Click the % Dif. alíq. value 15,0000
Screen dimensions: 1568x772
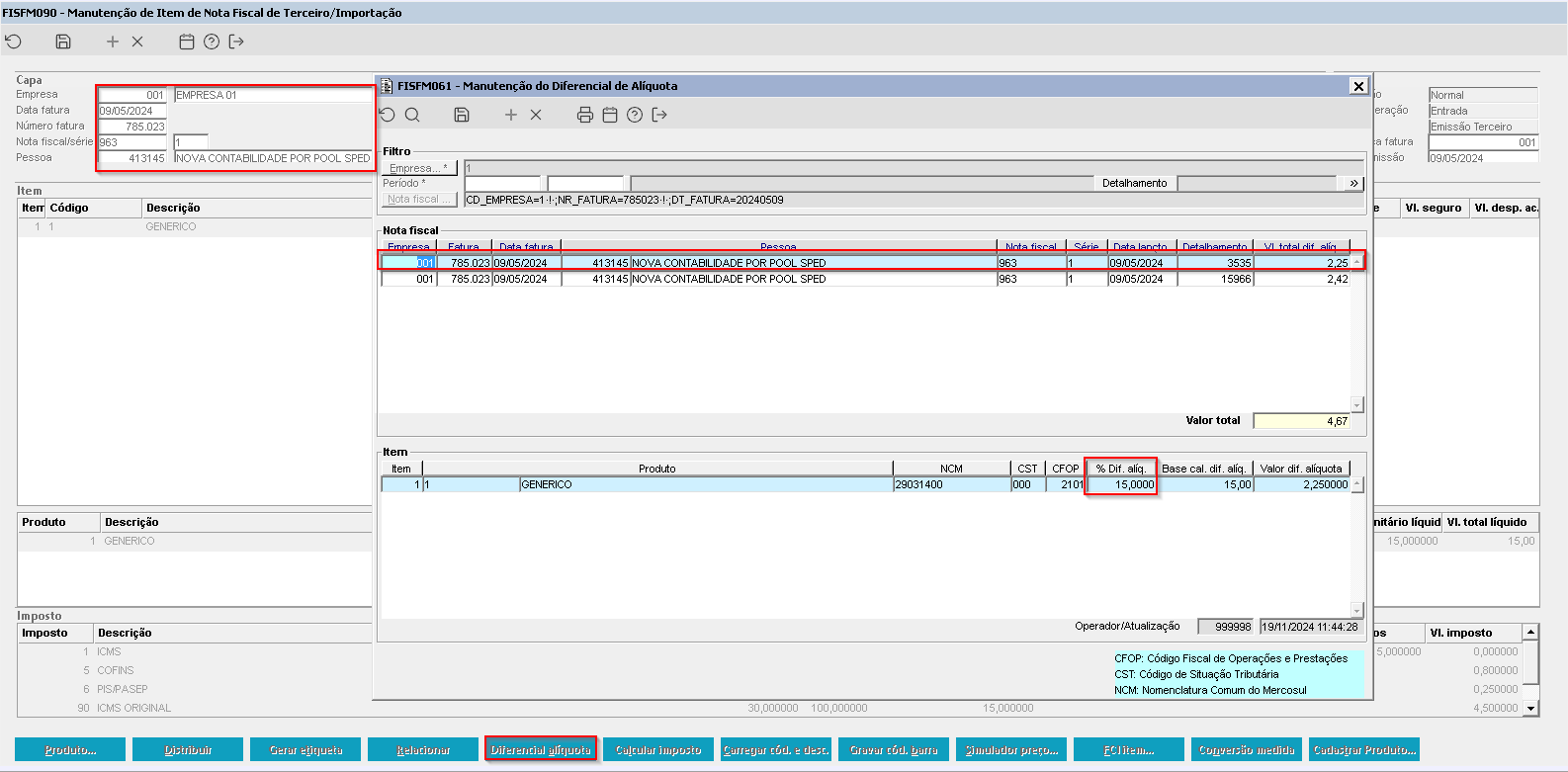[x=1121, y=484]
